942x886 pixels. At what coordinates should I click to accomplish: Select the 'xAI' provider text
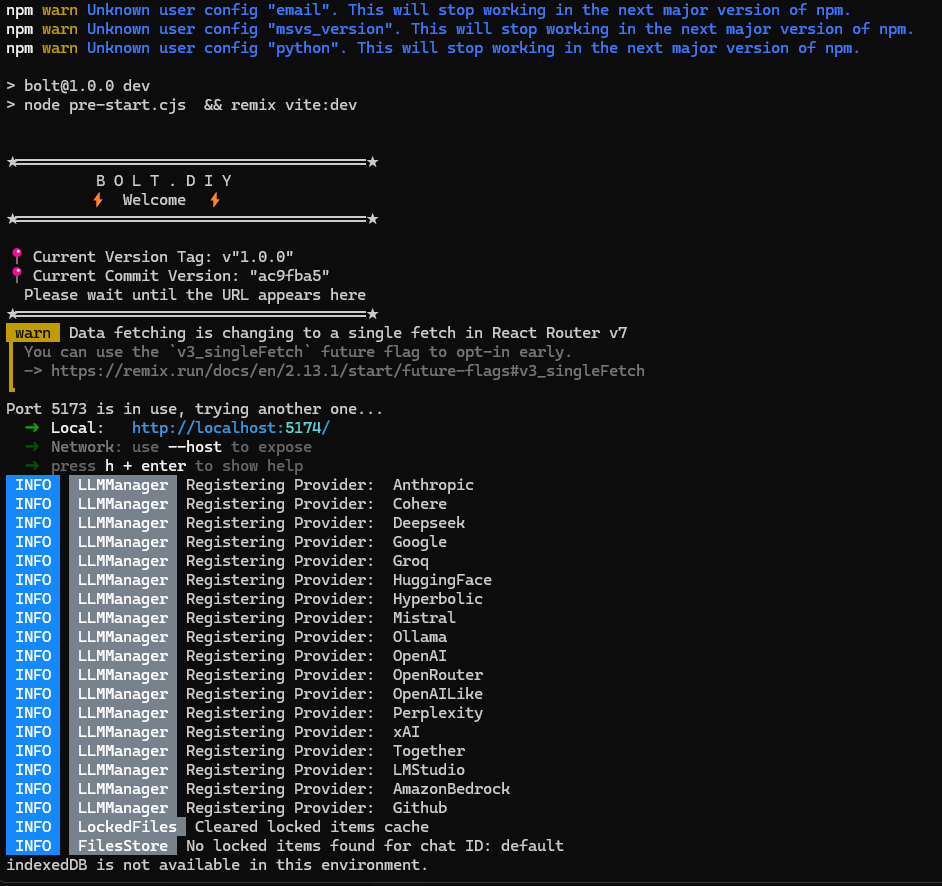click(x=406, y=732)
